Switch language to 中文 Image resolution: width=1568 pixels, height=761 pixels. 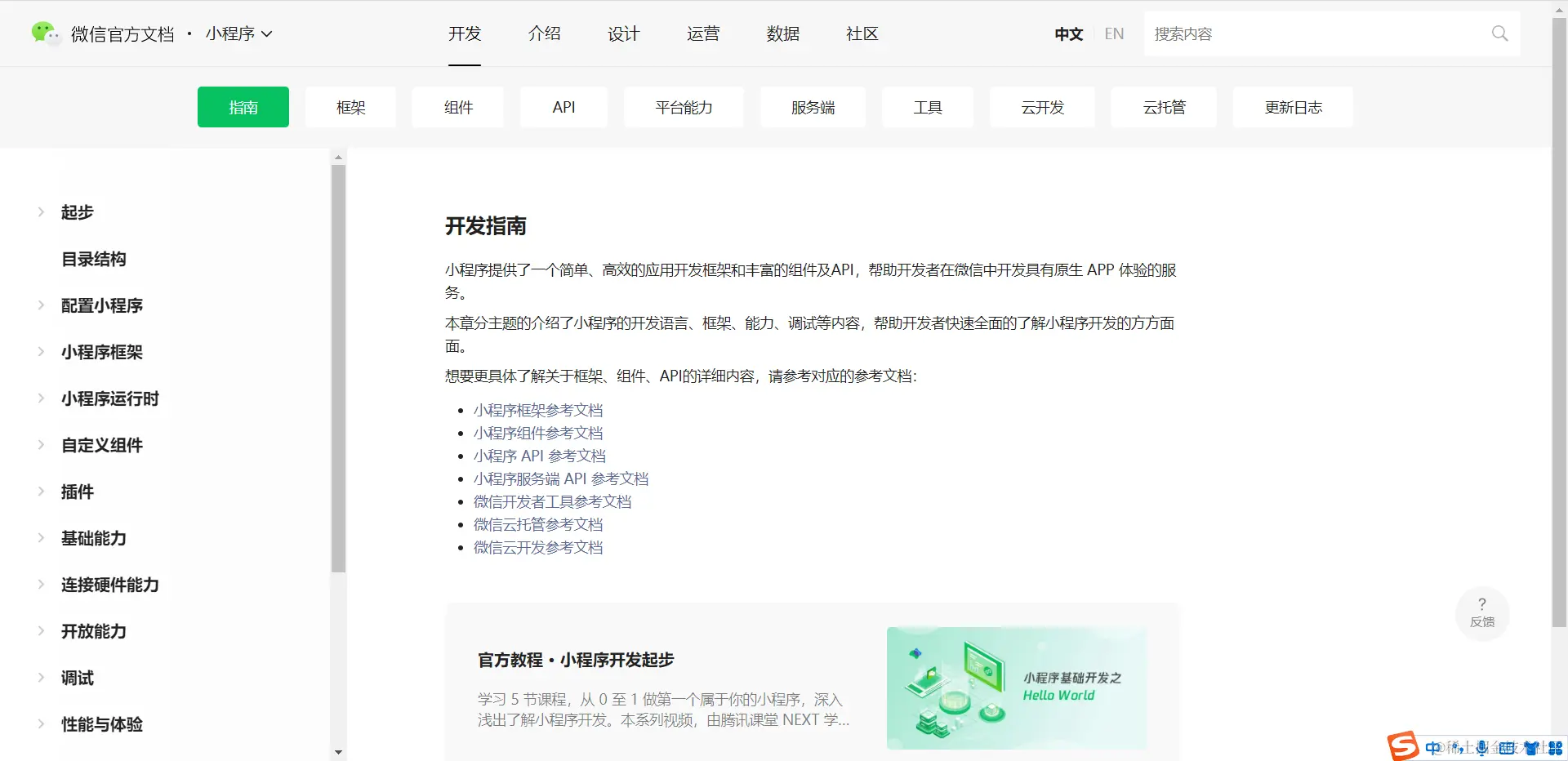1068,33
